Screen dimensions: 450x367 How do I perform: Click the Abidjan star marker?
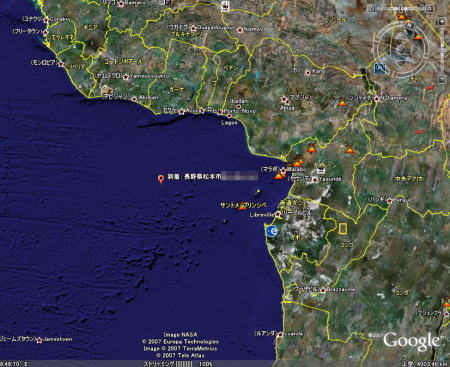pyautogui.click(x=134, y=99)
